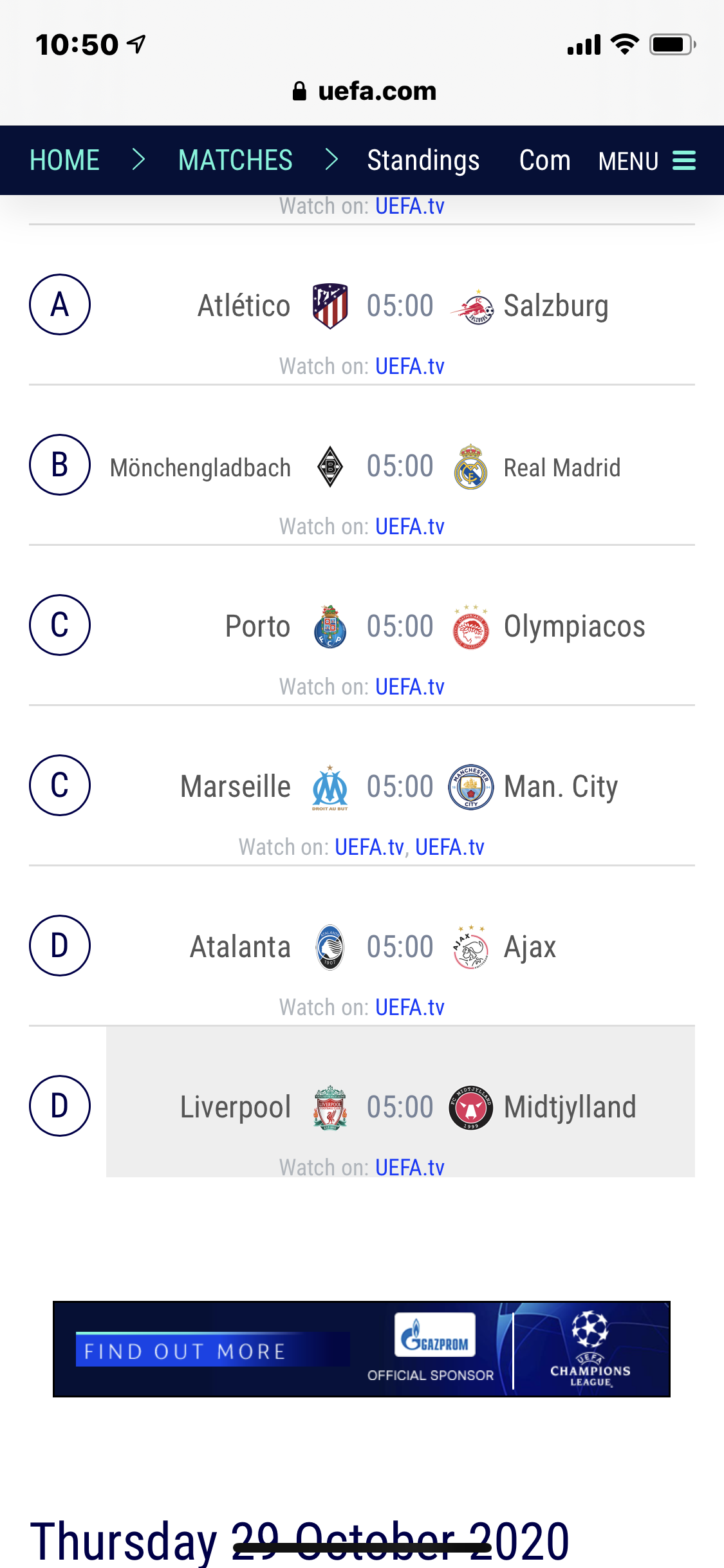Tap the Marseille club logo
724x1568 pixels.
(x=330, y=787)
